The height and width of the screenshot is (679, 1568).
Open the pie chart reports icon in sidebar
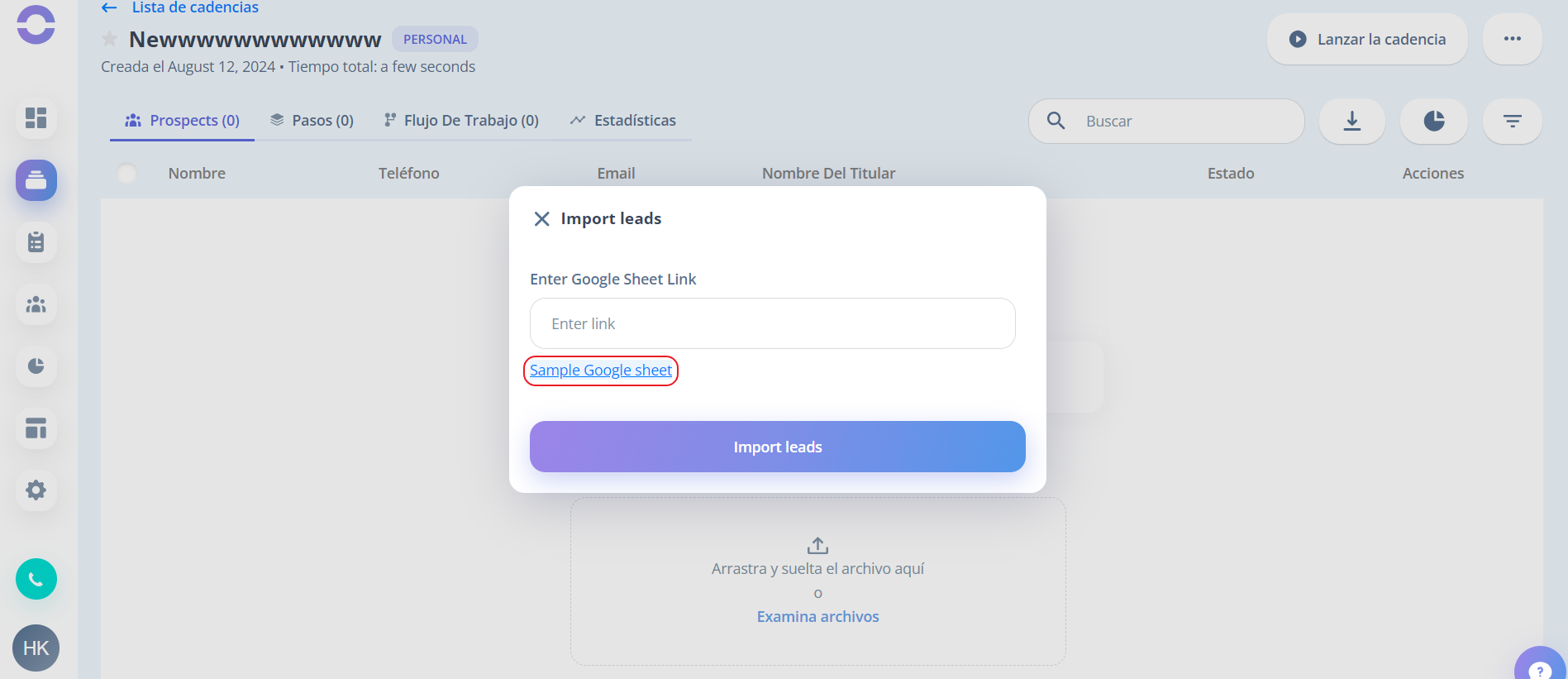(x=36, y=366)
